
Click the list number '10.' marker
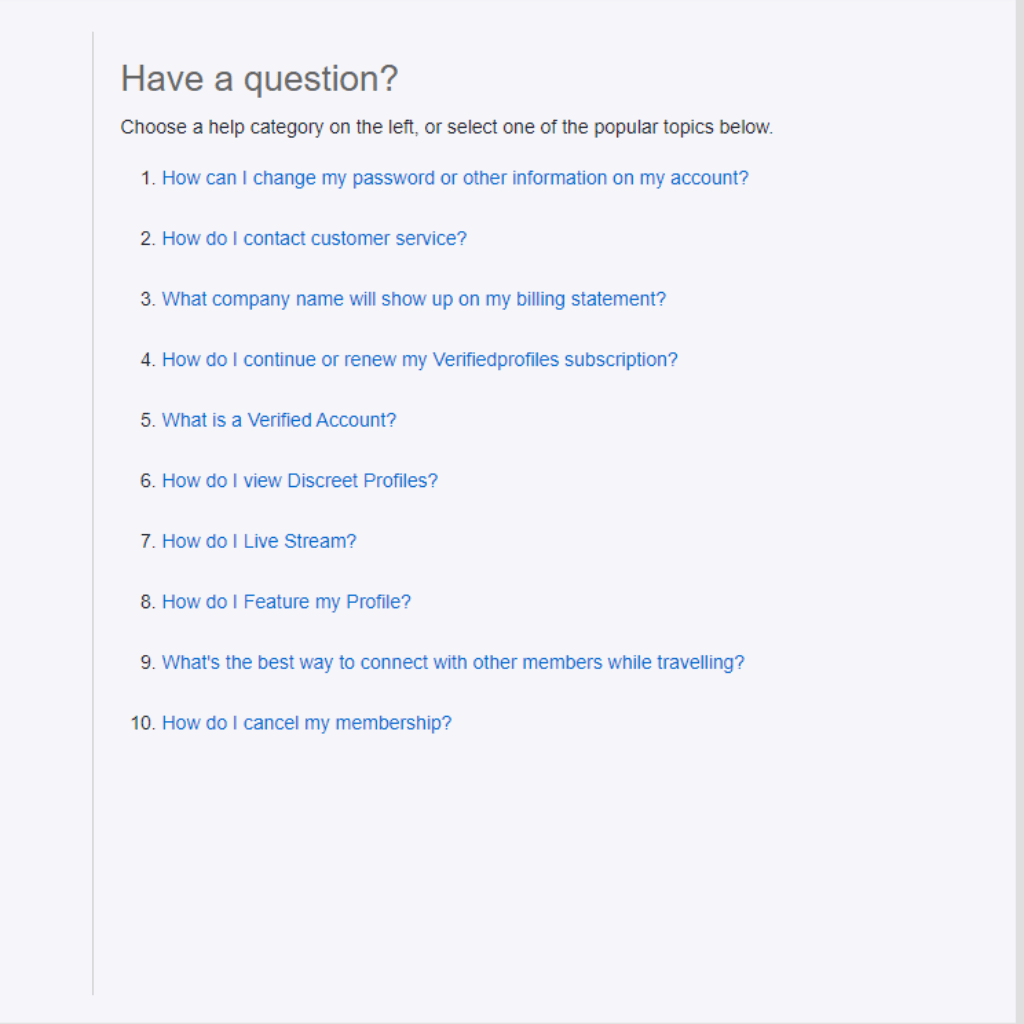tap(144, 723)
